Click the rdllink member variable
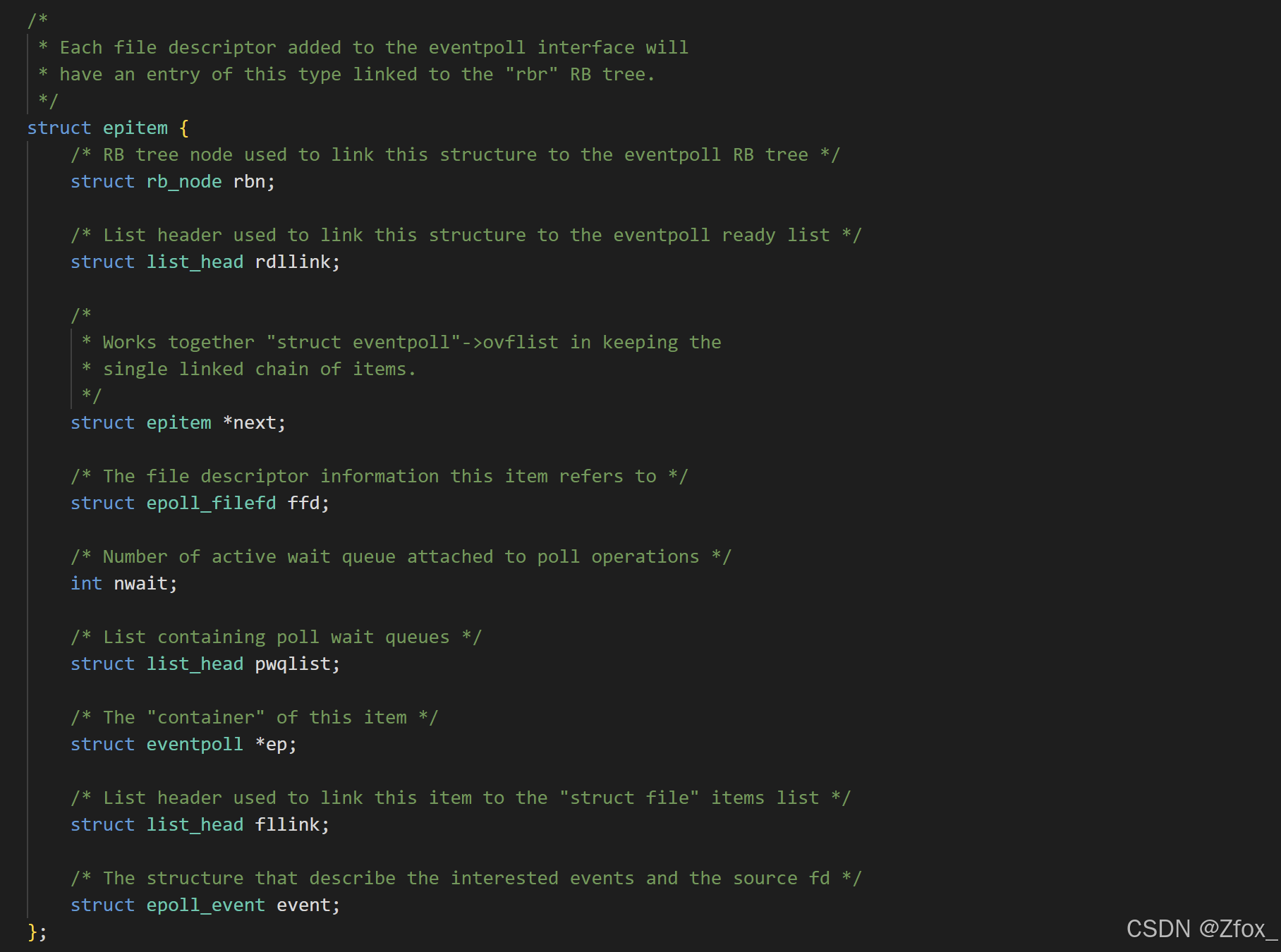The image size is (1281, 952). (293, 262)
